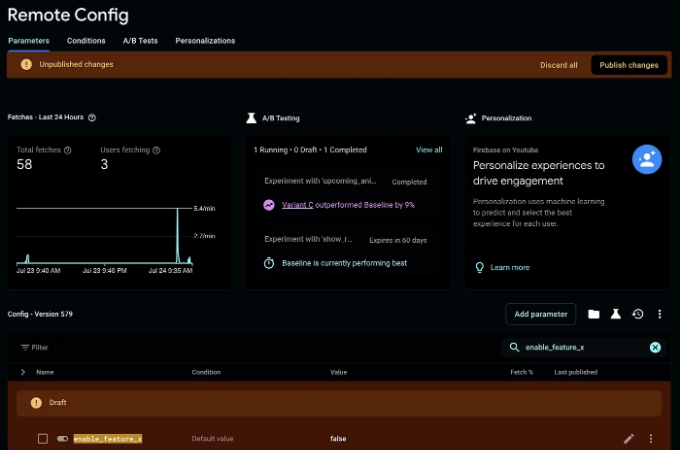This screenshot has width=680, height=450.
Task: Click the A/B test flask icon near Add parameter
Action: (615, 314)
